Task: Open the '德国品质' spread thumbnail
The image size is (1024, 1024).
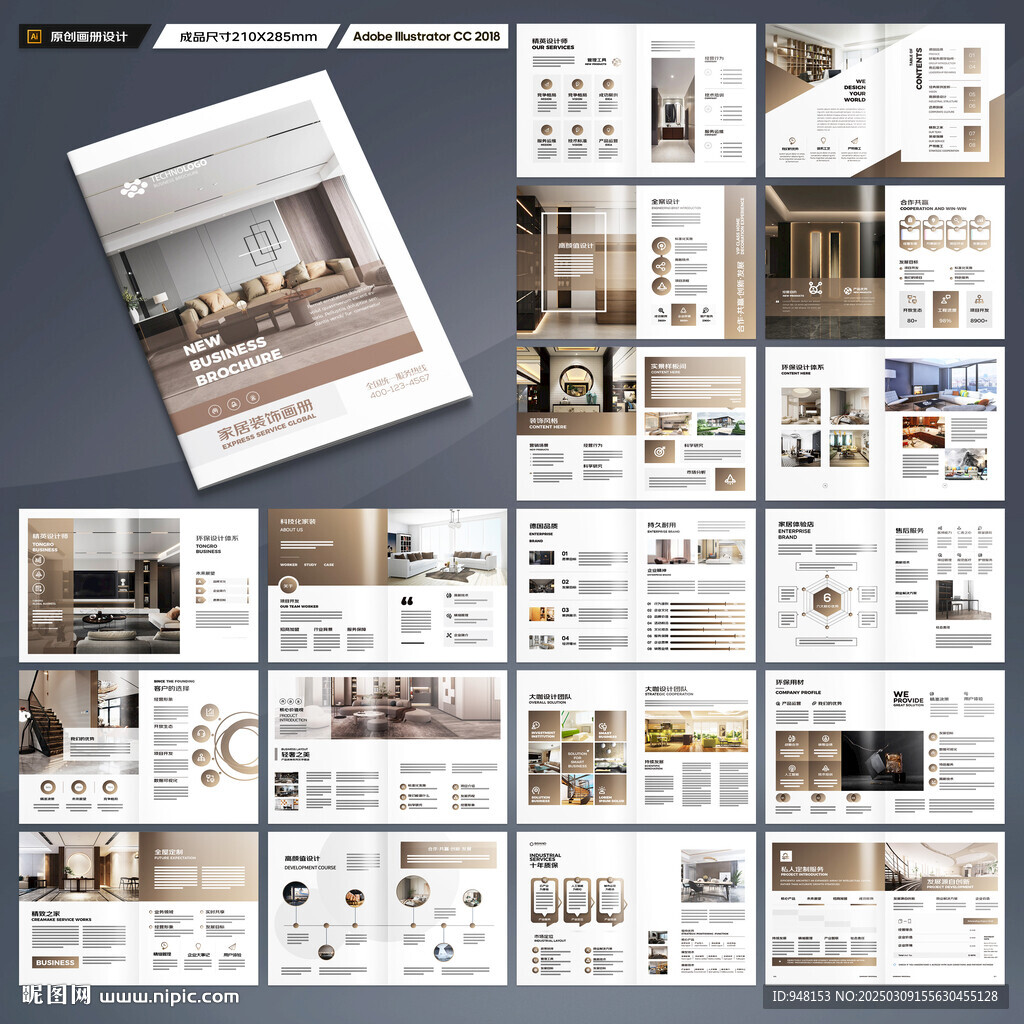Action: 636,586
